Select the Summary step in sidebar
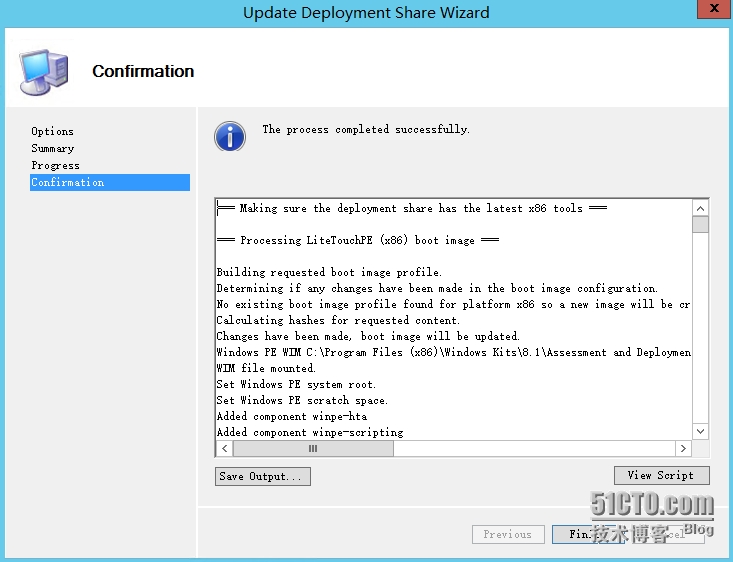Image resolution: width=733 pixels, height=562 pixels. point(53,149)
